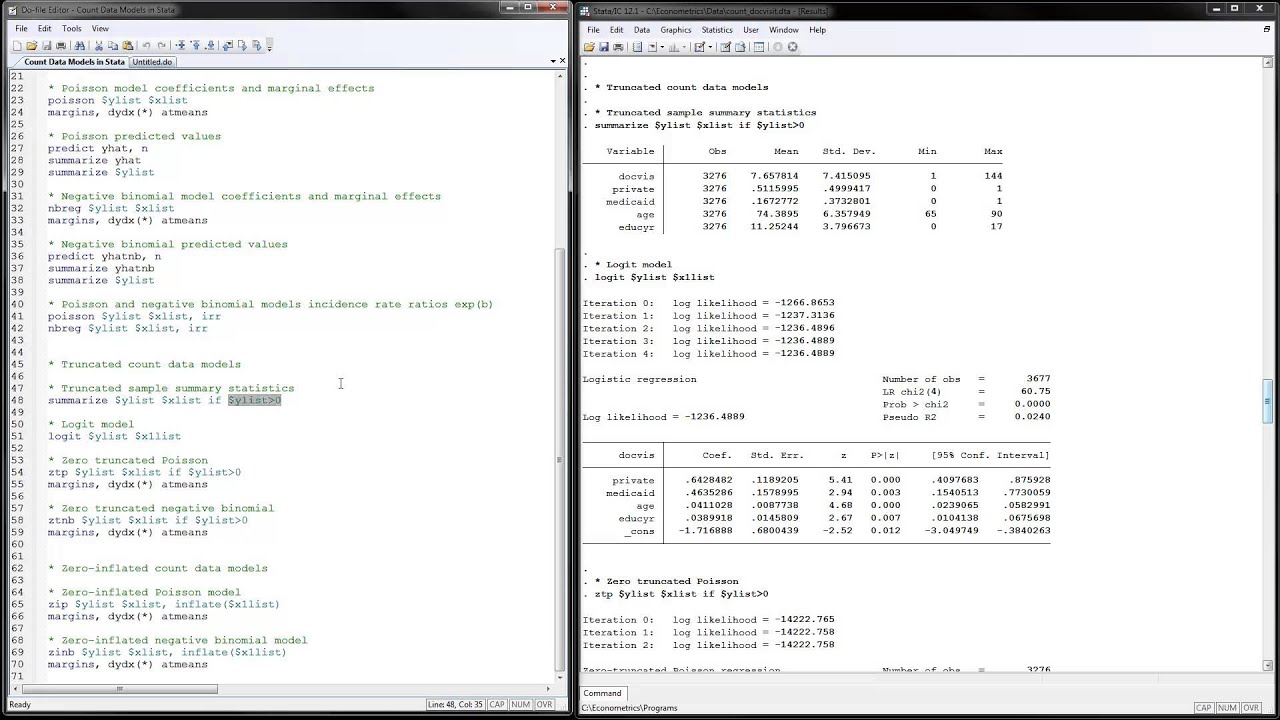Open the Graph window icon in Stata
The height and width of the screenshot is (720, 1280).
[674, 47]
